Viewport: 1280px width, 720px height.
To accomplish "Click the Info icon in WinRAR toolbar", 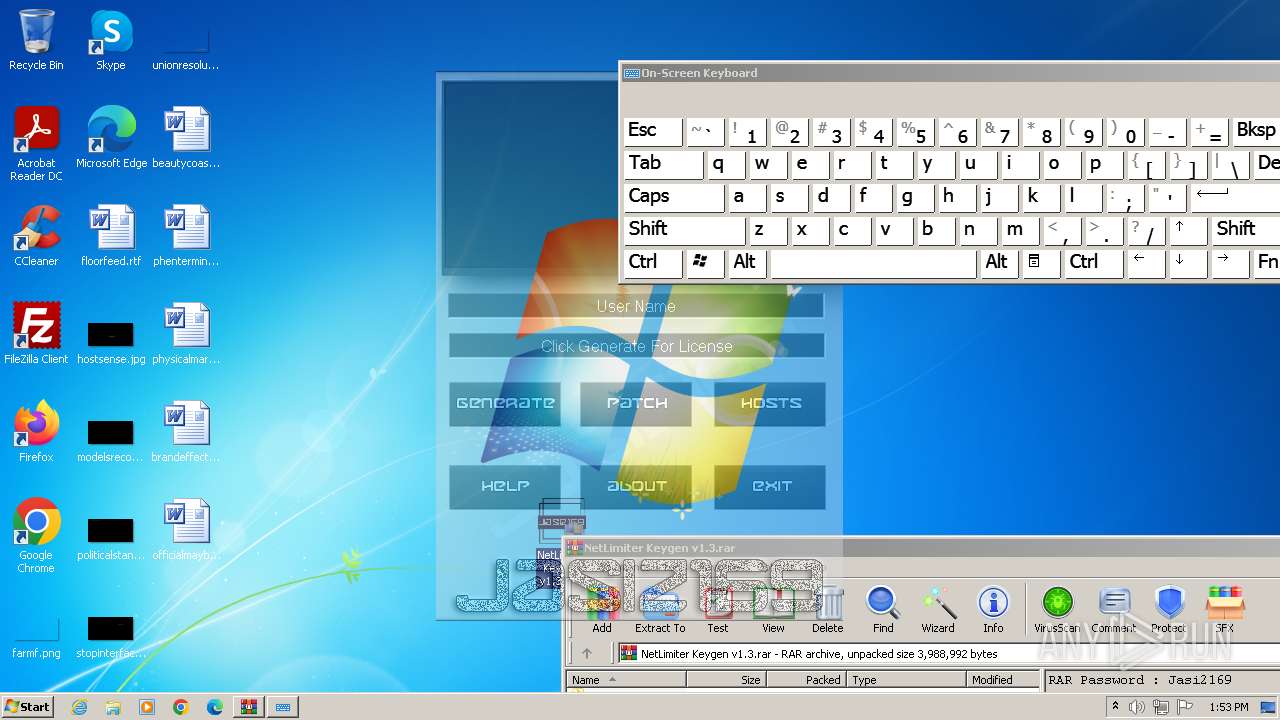I will 993,609.
